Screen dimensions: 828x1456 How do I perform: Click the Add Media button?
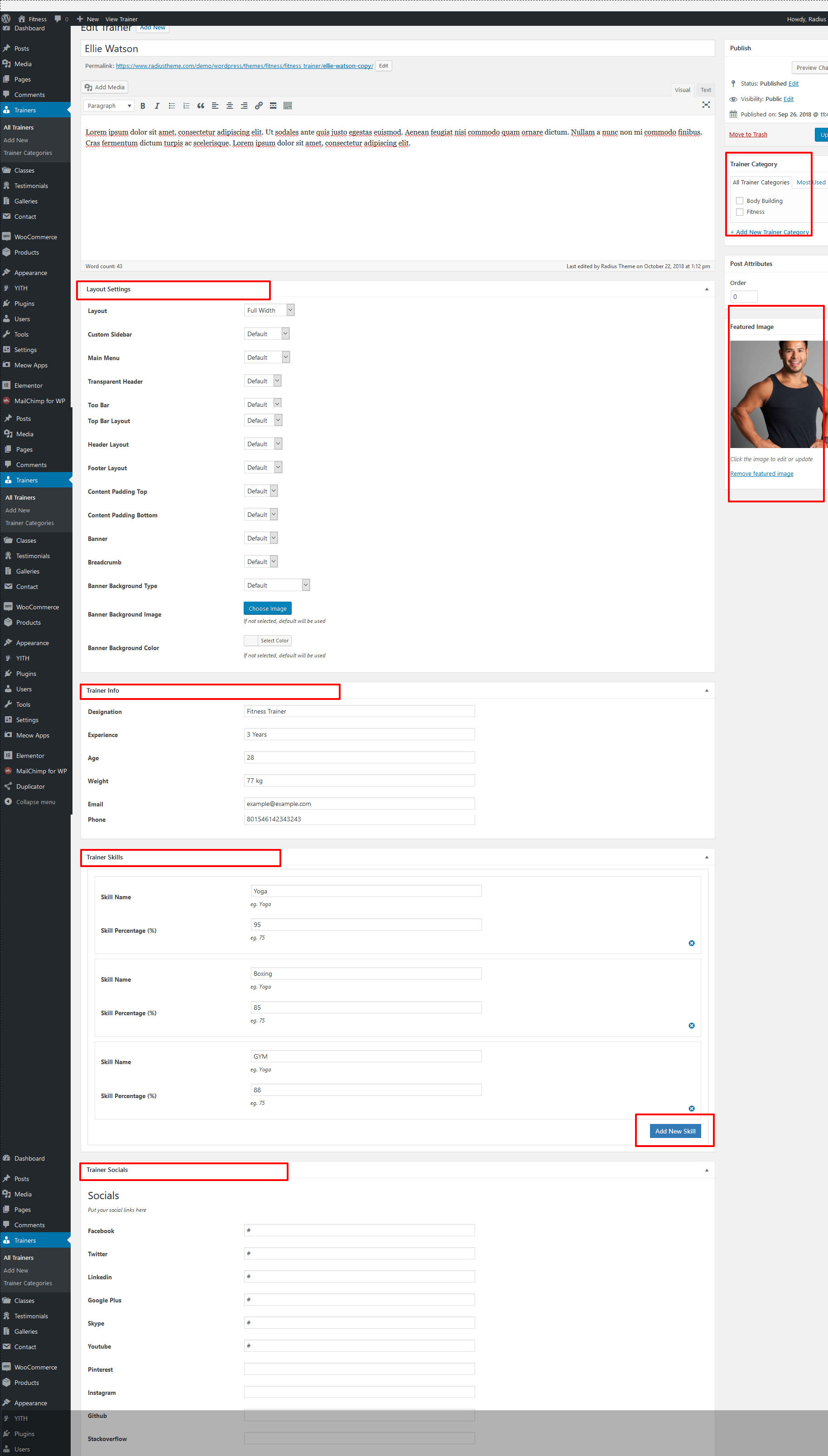coord(105,87)
